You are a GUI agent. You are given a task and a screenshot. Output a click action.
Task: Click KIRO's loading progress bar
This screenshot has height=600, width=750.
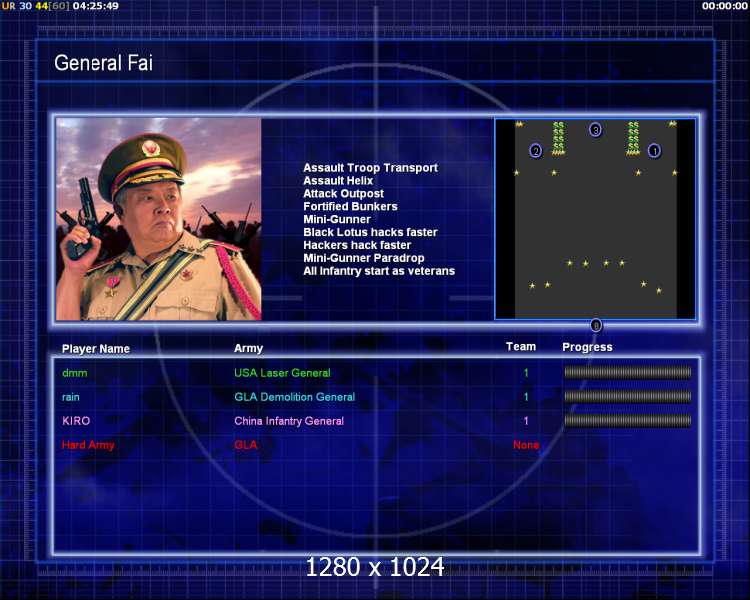[x=628, y=421]
